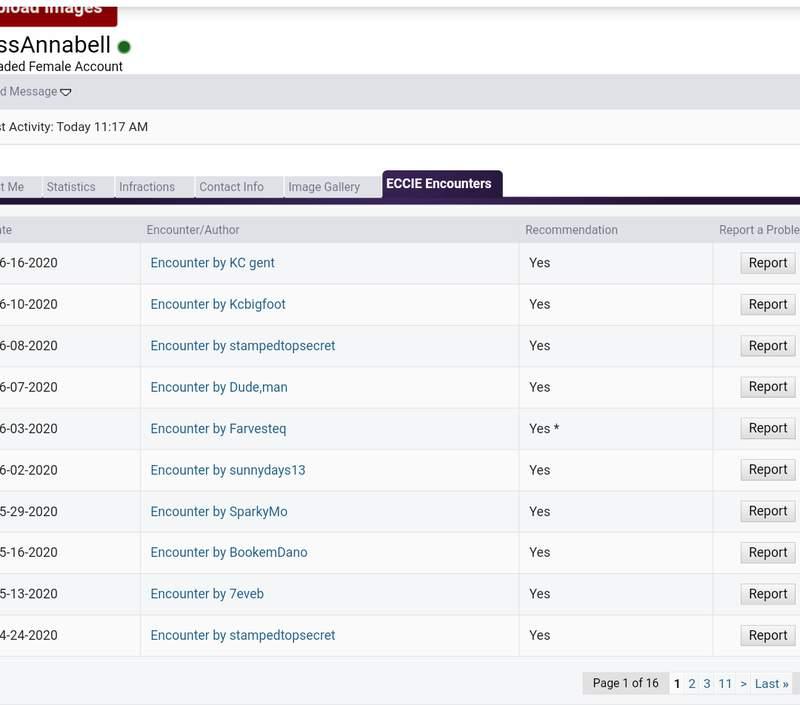Click the next page arrow

pos(743,684)
